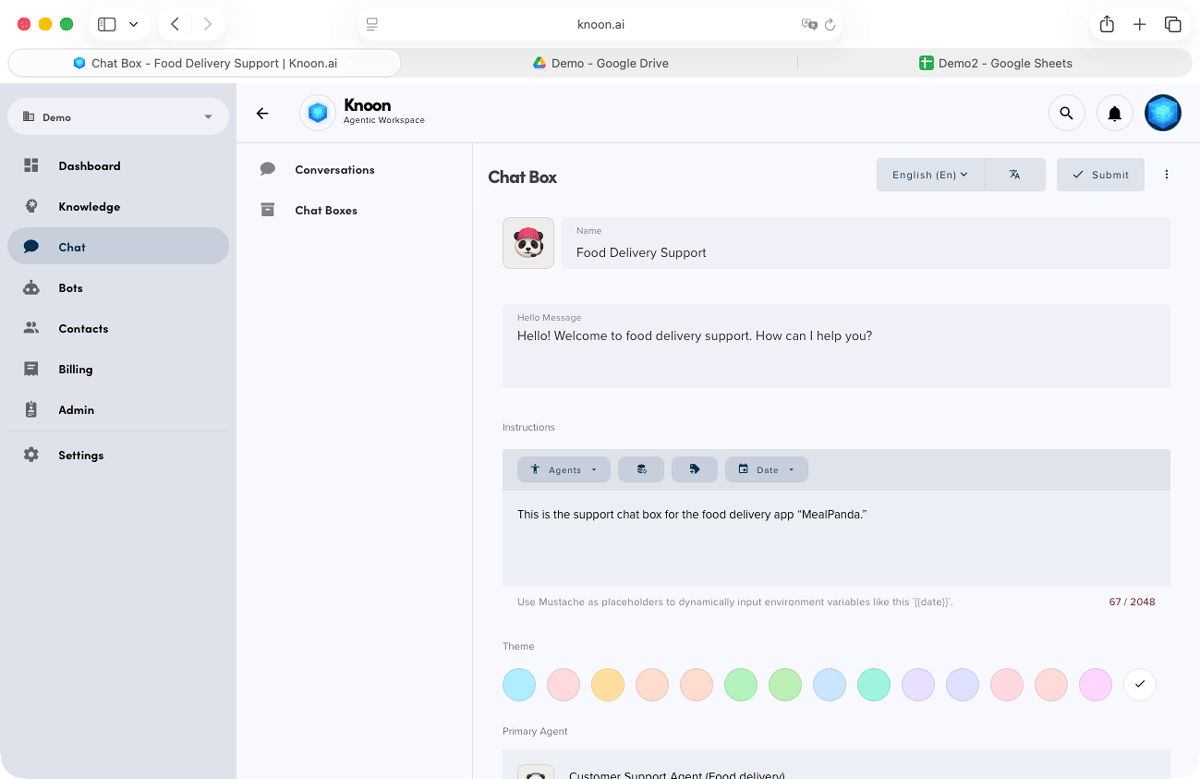Click the tag icon in the instructions toolbar
This screenshot has height=779, width=1200.
pos(694,469)
